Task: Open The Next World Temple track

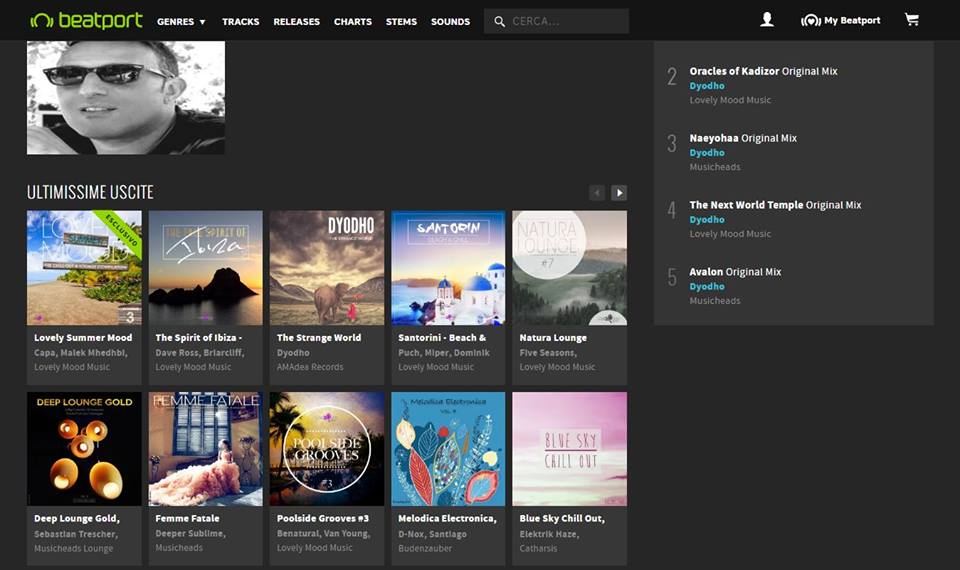Action: 775,205
